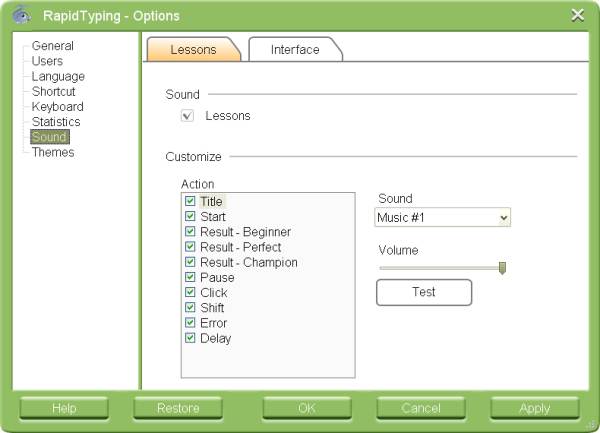Click the Apply button

(x=535, y=408)
